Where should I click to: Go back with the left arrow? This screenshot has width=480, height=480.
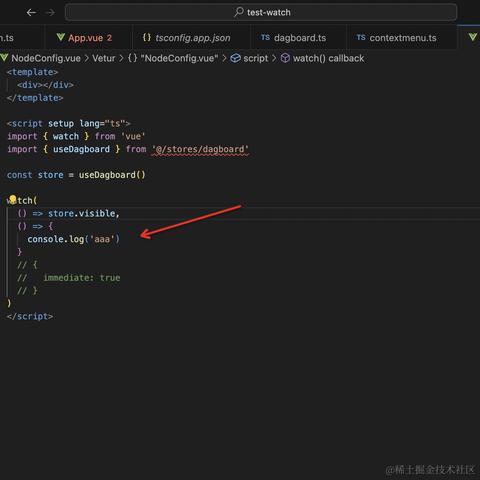point(31,13)
